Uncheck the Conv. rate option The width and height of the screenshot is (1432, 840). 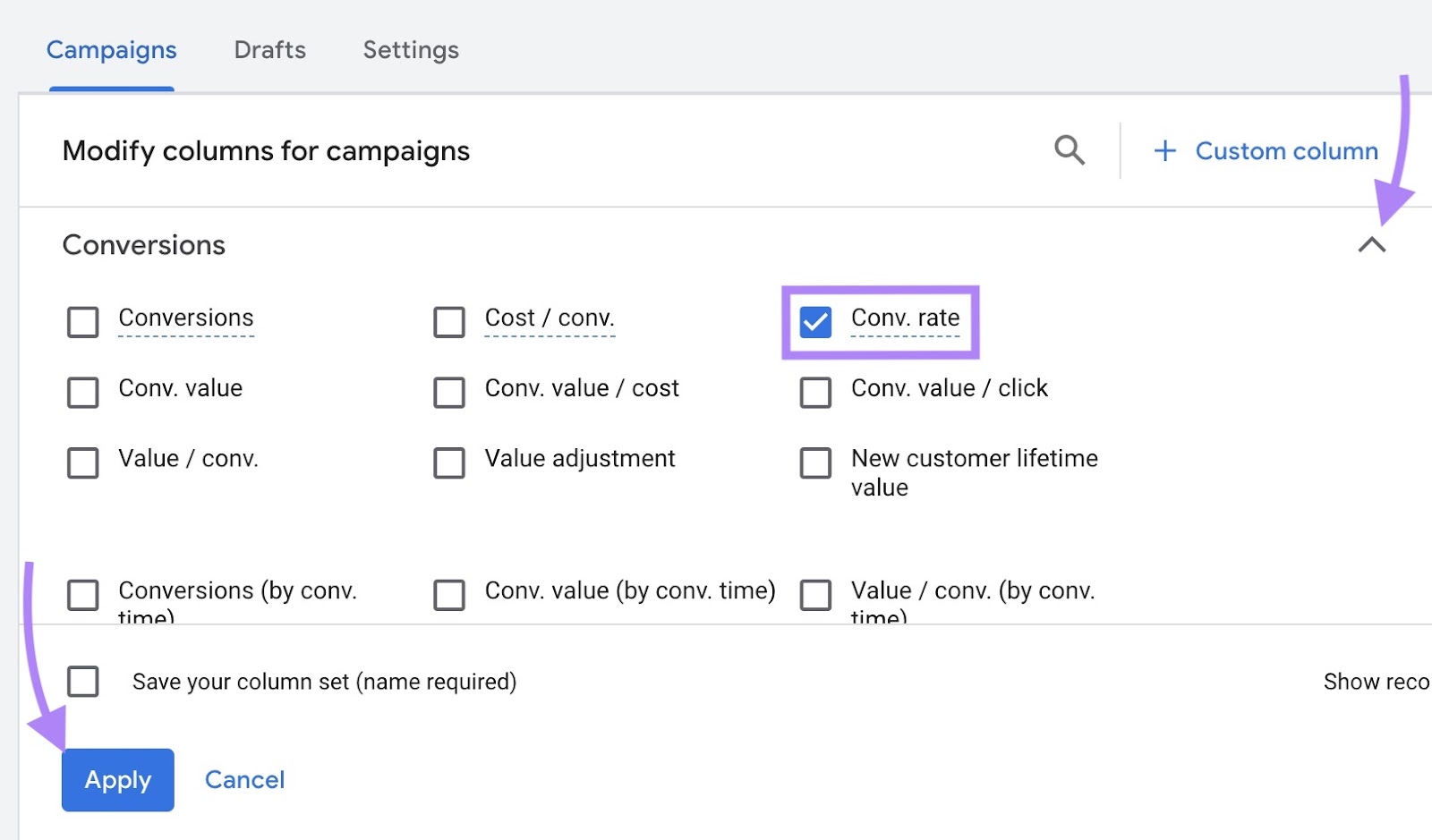(x=814, y=322)
